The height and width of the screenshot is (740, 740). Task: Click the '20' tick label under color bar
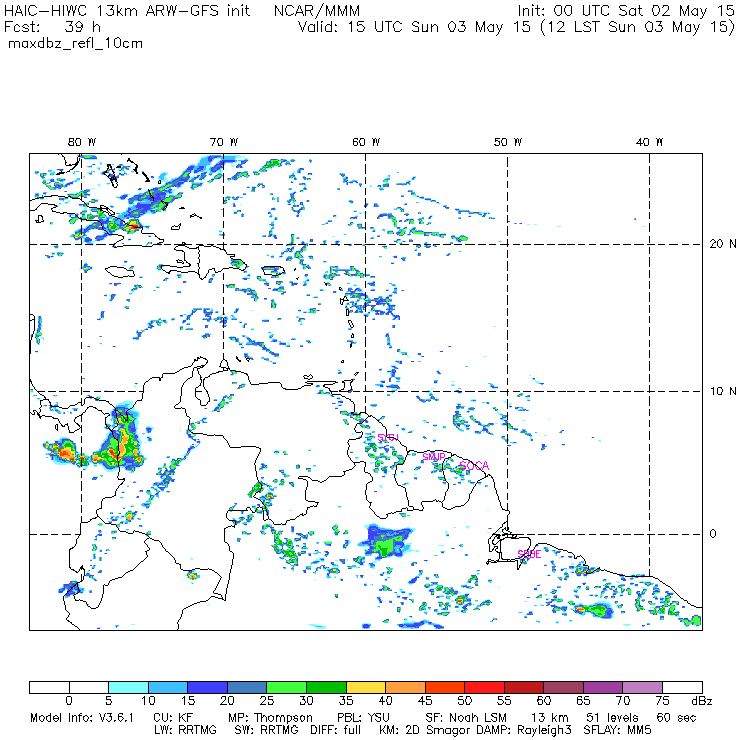click(227, 701)
